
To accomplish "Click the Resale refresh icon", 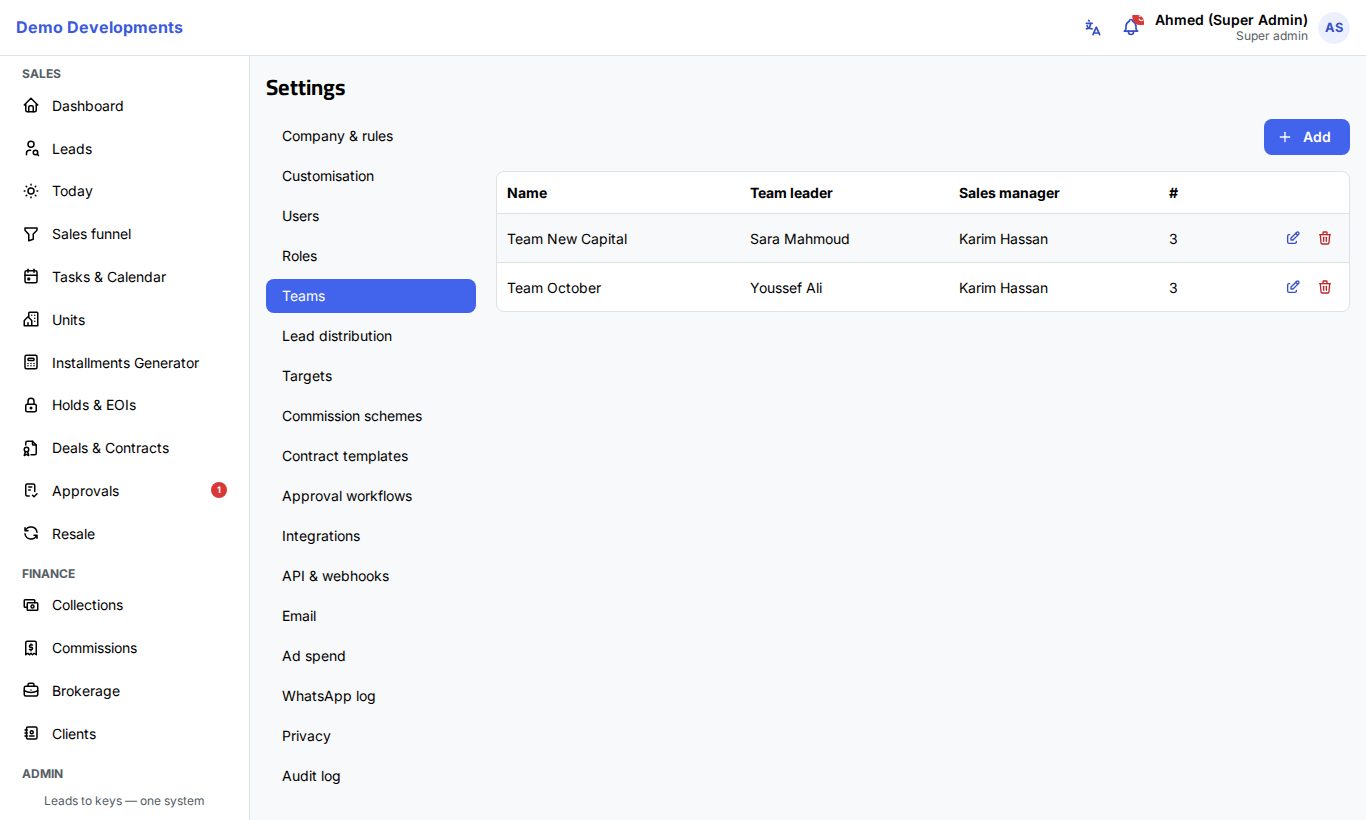I will point(31,534).
